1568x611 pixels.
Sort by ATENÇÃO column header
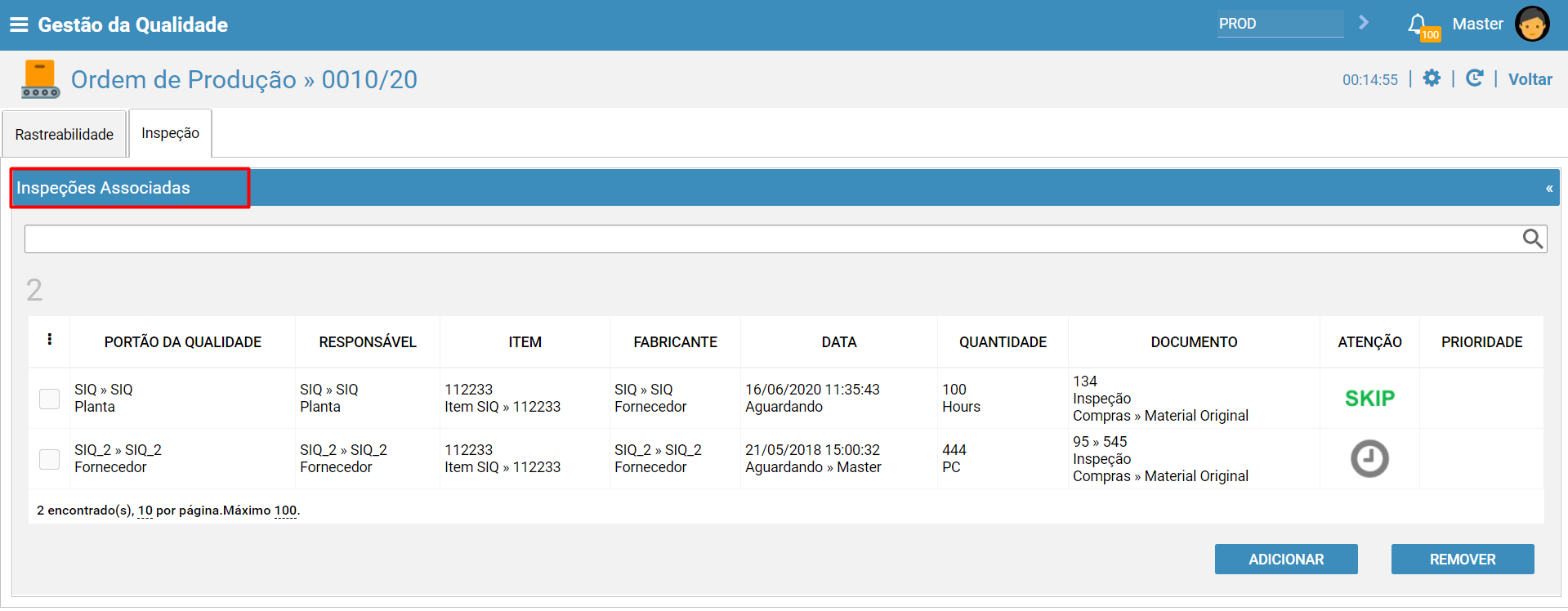click(x=1369, y=342)
